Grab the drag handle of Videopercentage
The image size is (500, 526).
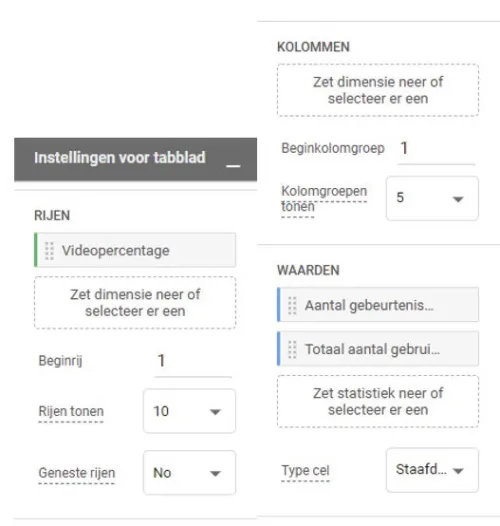tap(49, 251)
